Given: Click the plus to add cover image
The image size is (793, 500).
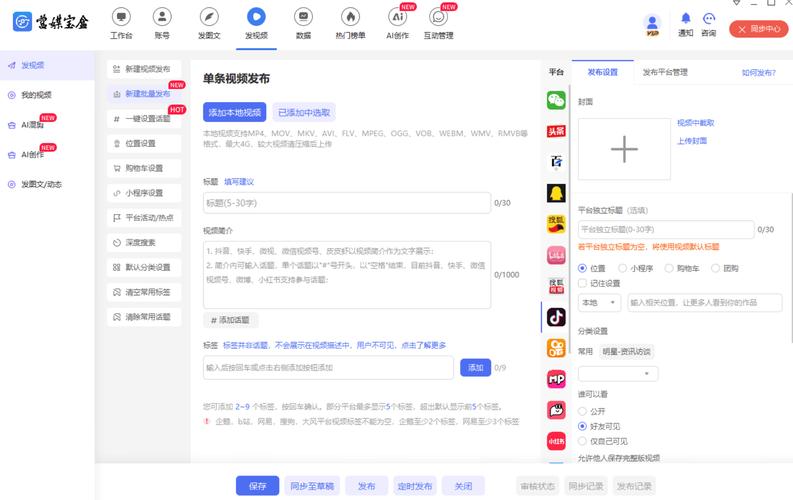Looking at the screenshot, I should click(x=624, y=149).
